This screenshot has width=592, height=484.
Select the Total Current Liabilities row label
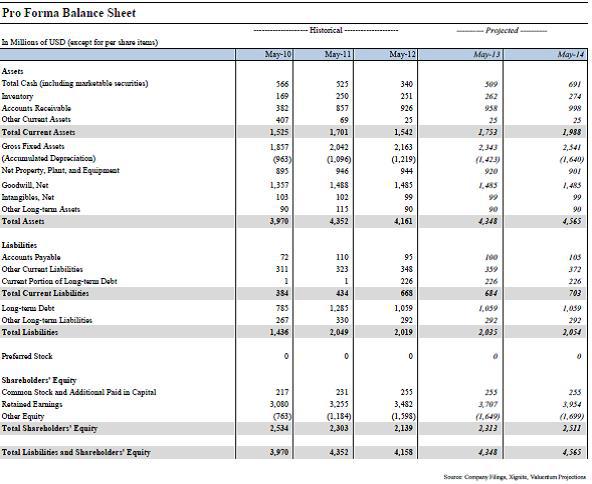coord(45,293)
